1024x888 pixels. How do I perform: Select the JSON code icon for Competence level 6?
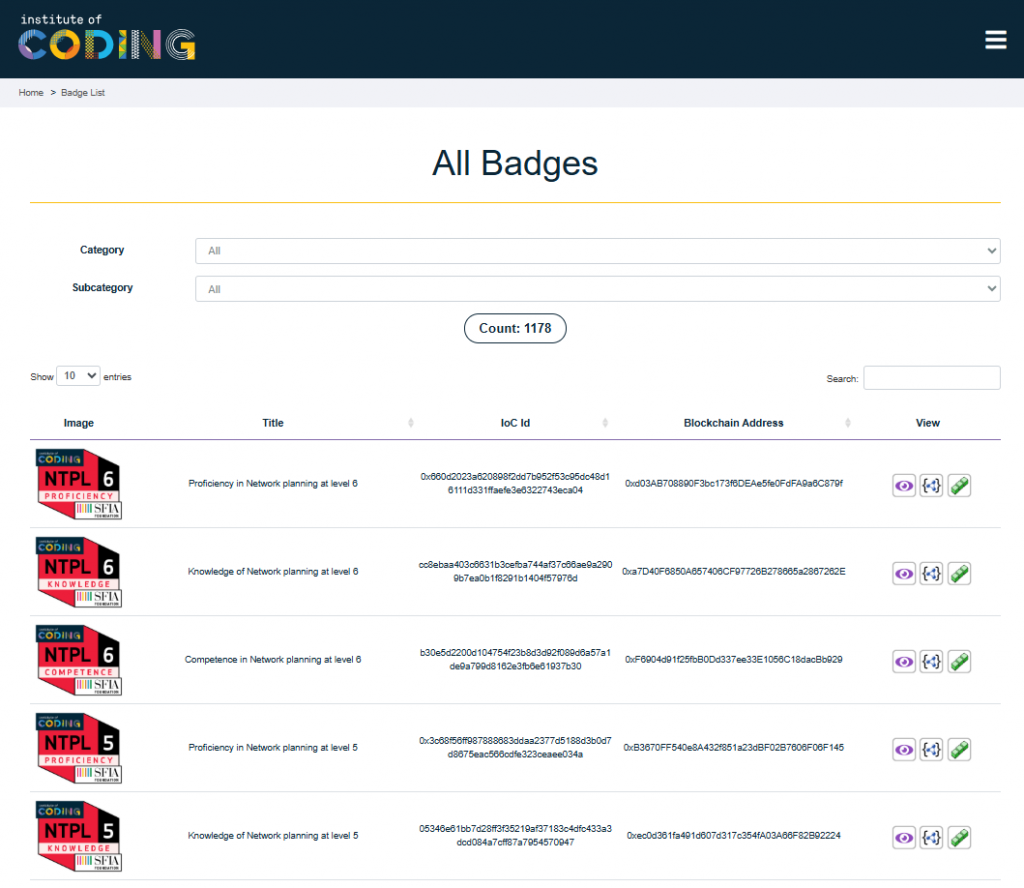click(931, 661)
